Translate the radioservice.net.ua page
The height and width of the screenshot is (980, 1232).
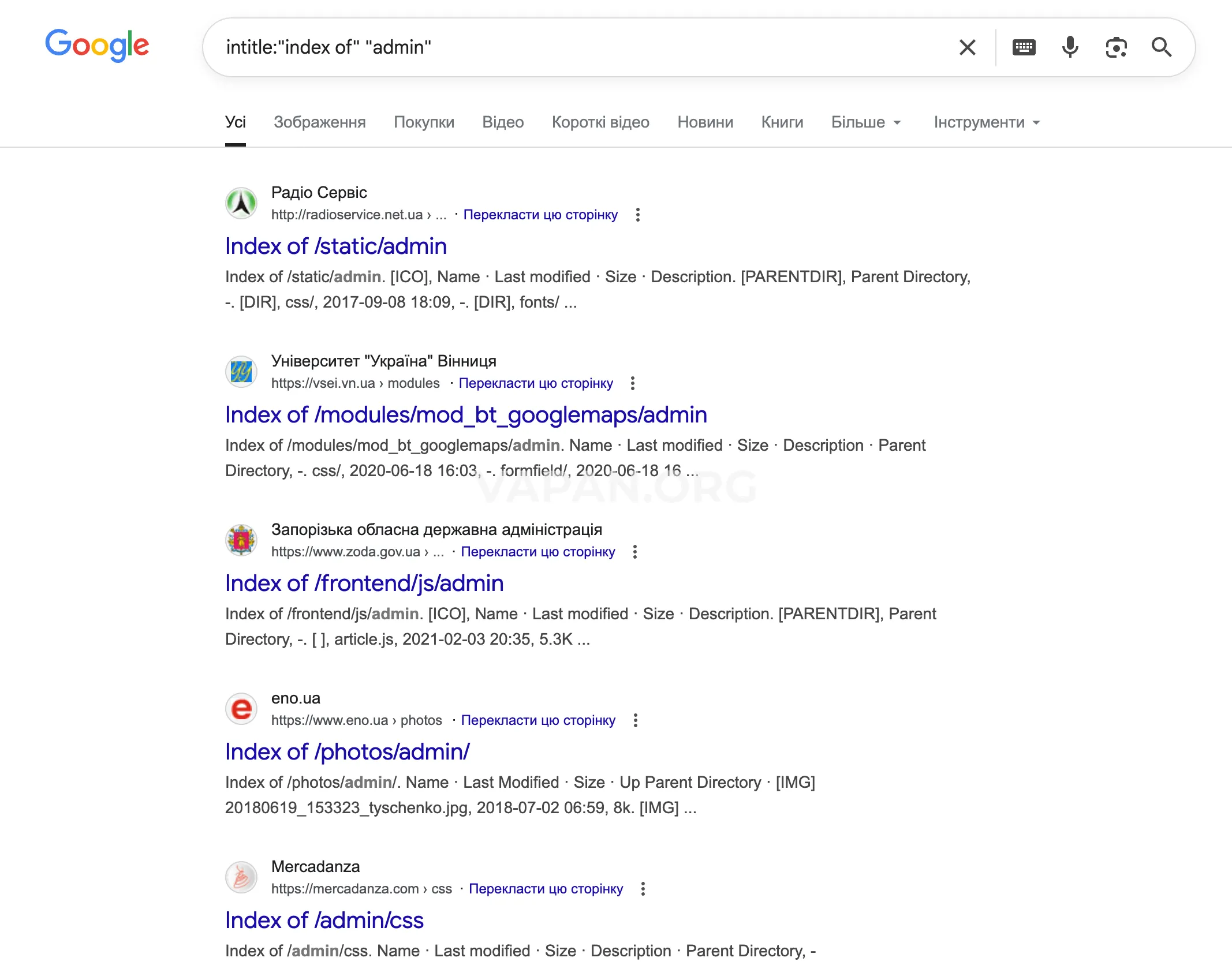[x=540, y=215]
